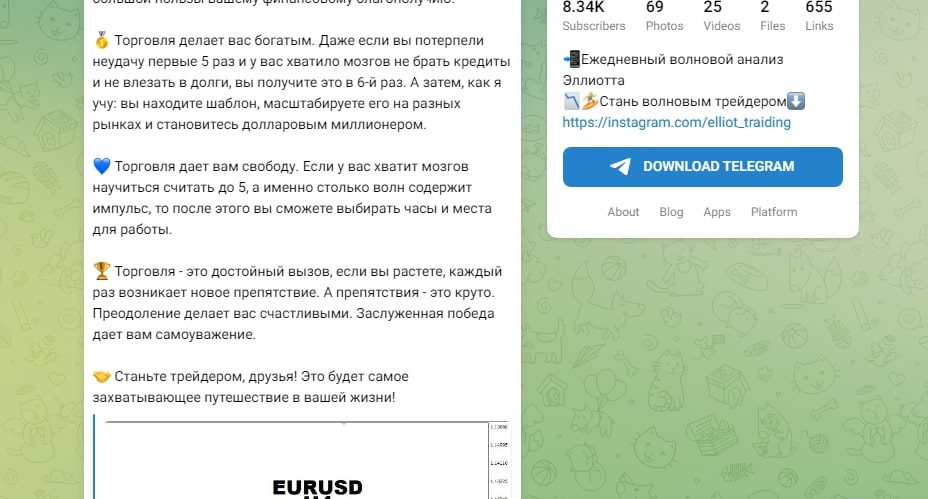This screenshot has height=499, width=928.
Task: Show the 25 Videos counter
Action: tap(721, 17)
